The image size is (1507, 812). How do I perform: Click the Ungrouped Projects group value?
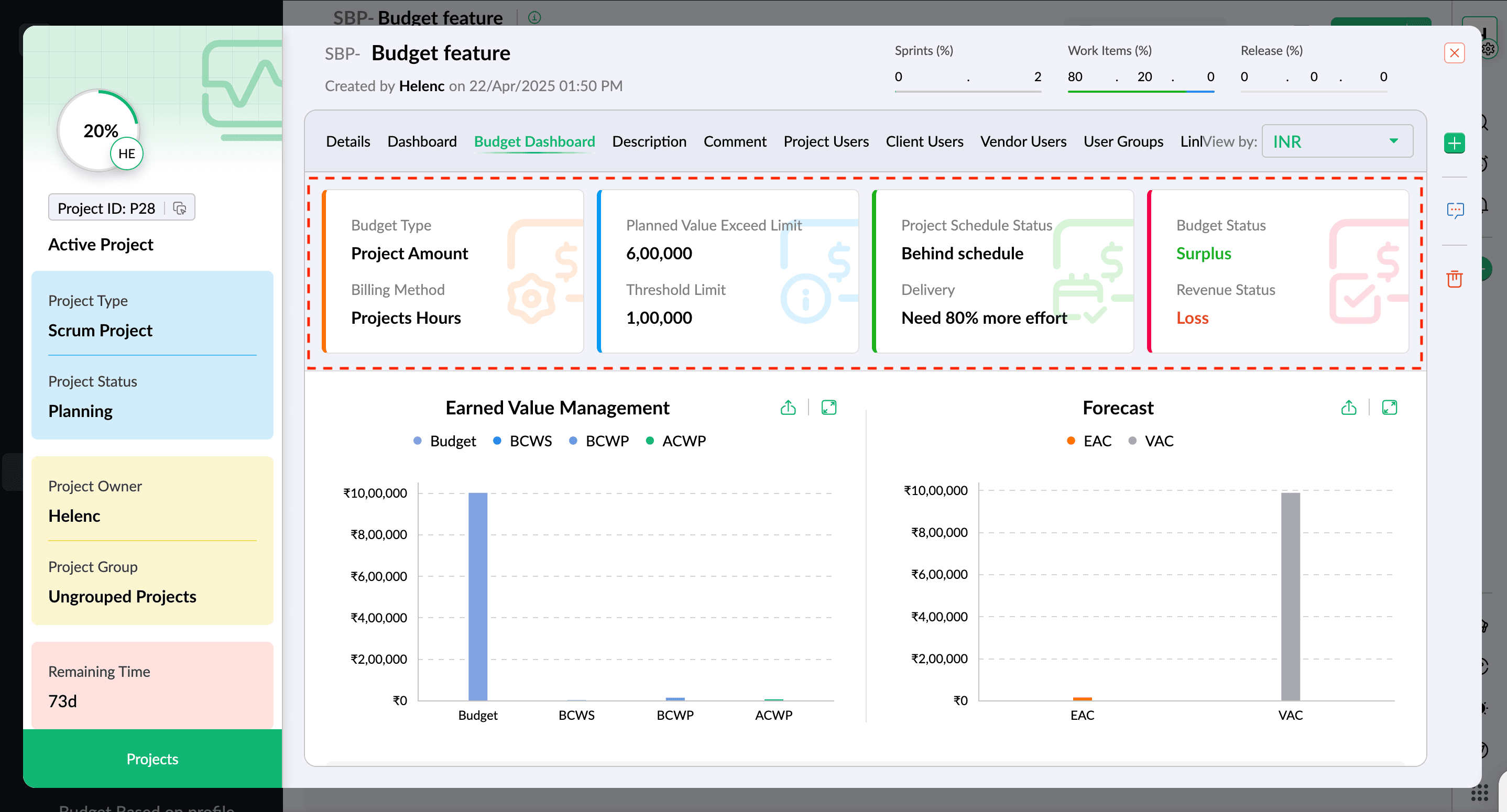(x=122, y=597)
